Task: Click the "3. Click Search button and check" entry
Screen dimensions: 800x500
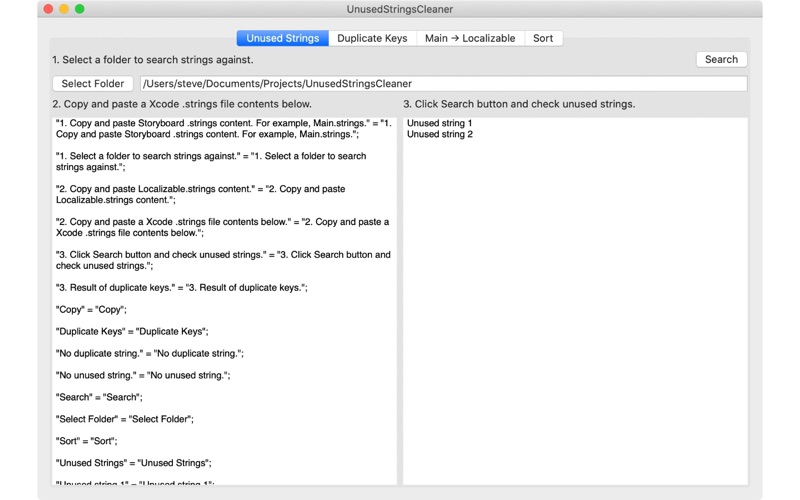Action: [x=223, y=260]
